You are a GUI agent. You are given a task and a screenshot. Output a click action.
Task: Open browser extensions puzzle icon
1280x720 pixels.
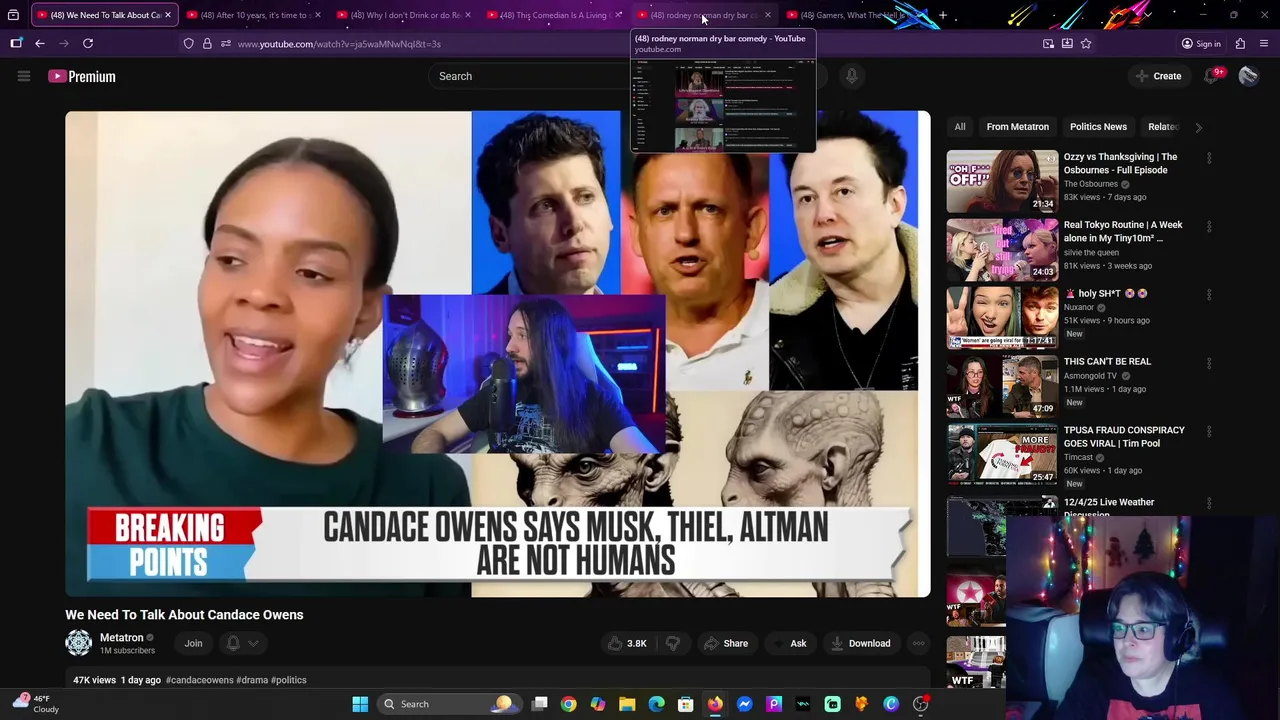click(x=1240, y=44)
